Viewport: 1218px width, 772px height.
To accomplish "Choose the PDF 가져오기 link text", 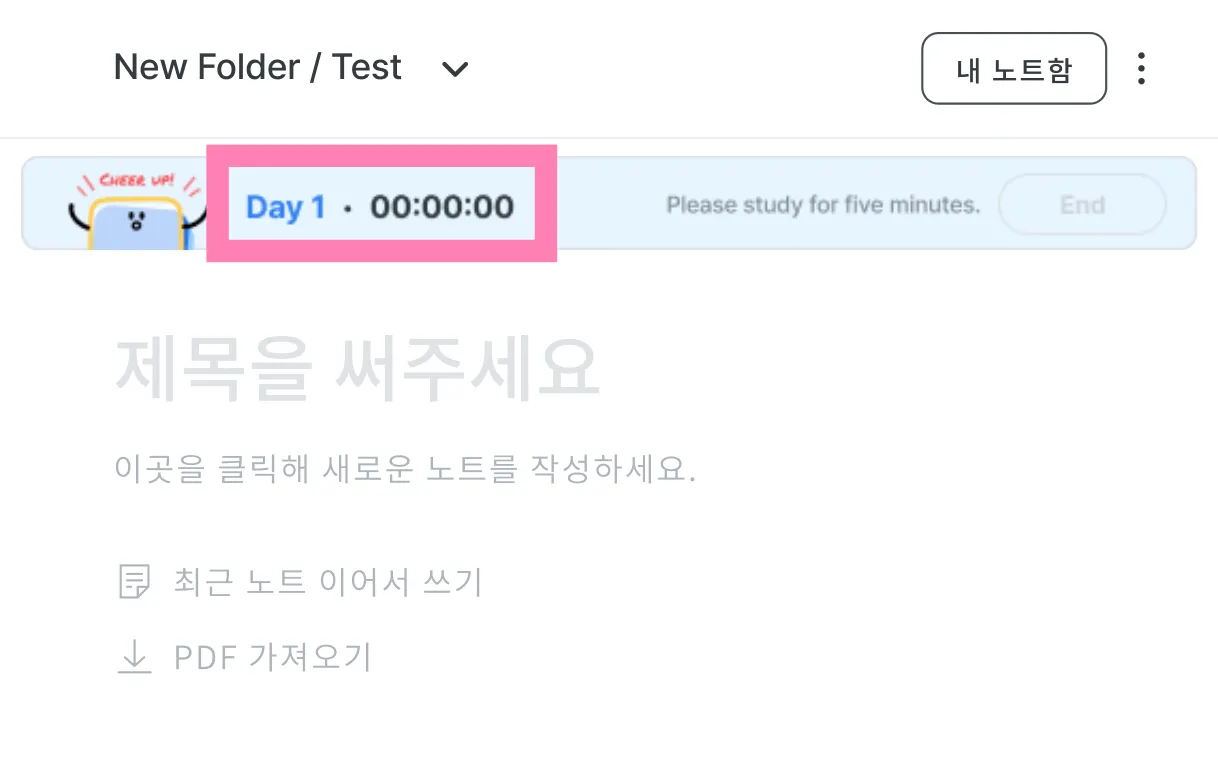I will [272, 658].
